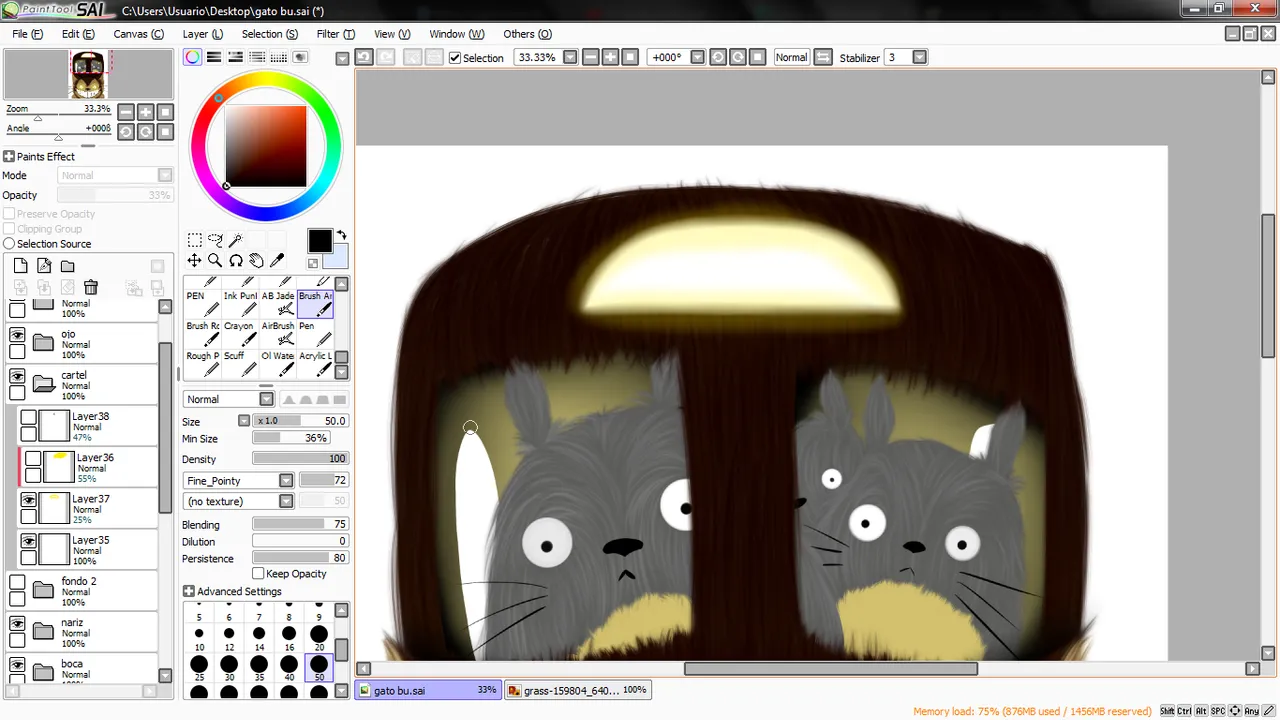Select the Lasso tool
1280x720 pixels.
pyautogui.click(x=215, y=240)
